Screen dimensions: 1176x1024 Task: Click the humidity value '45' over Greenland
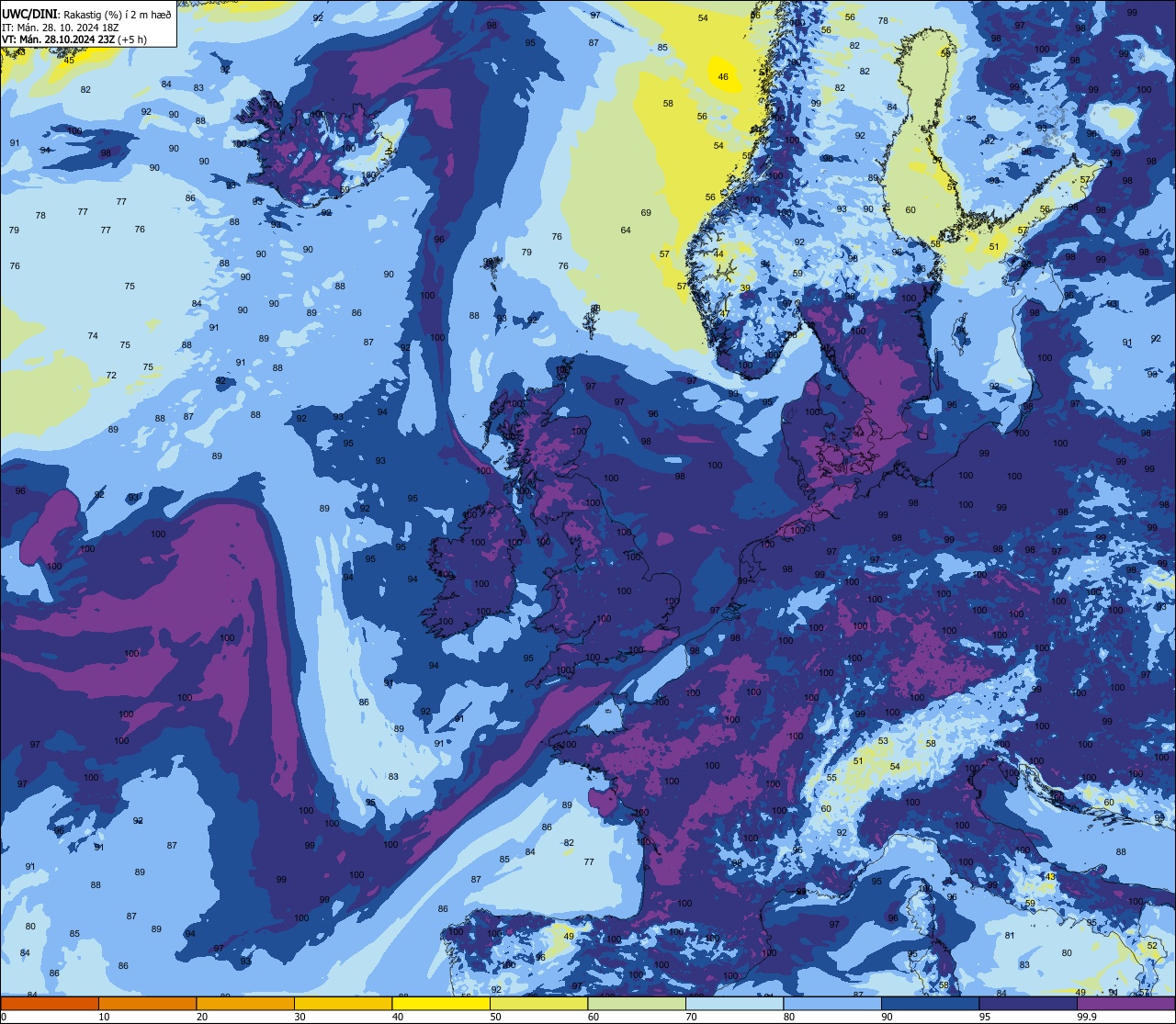click(69, 61)
